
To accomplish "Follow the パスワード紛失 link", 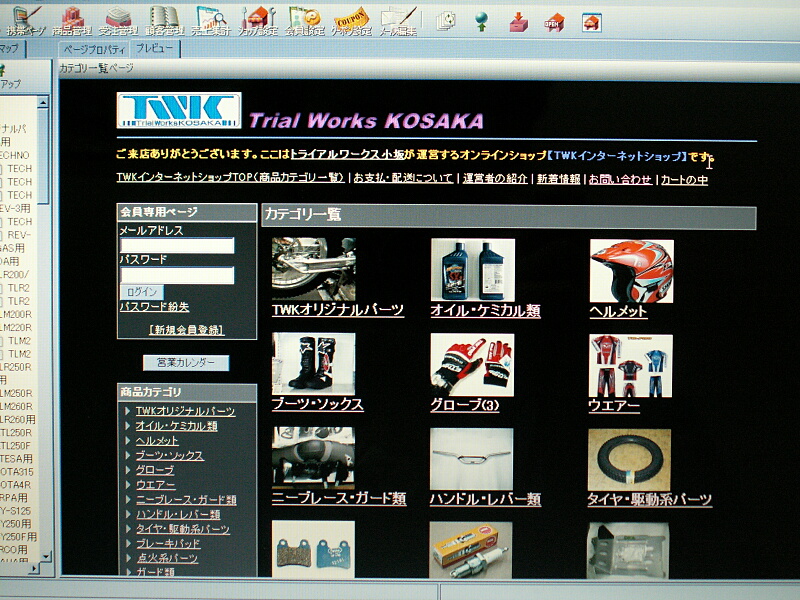I will click(x=154, y=307).
